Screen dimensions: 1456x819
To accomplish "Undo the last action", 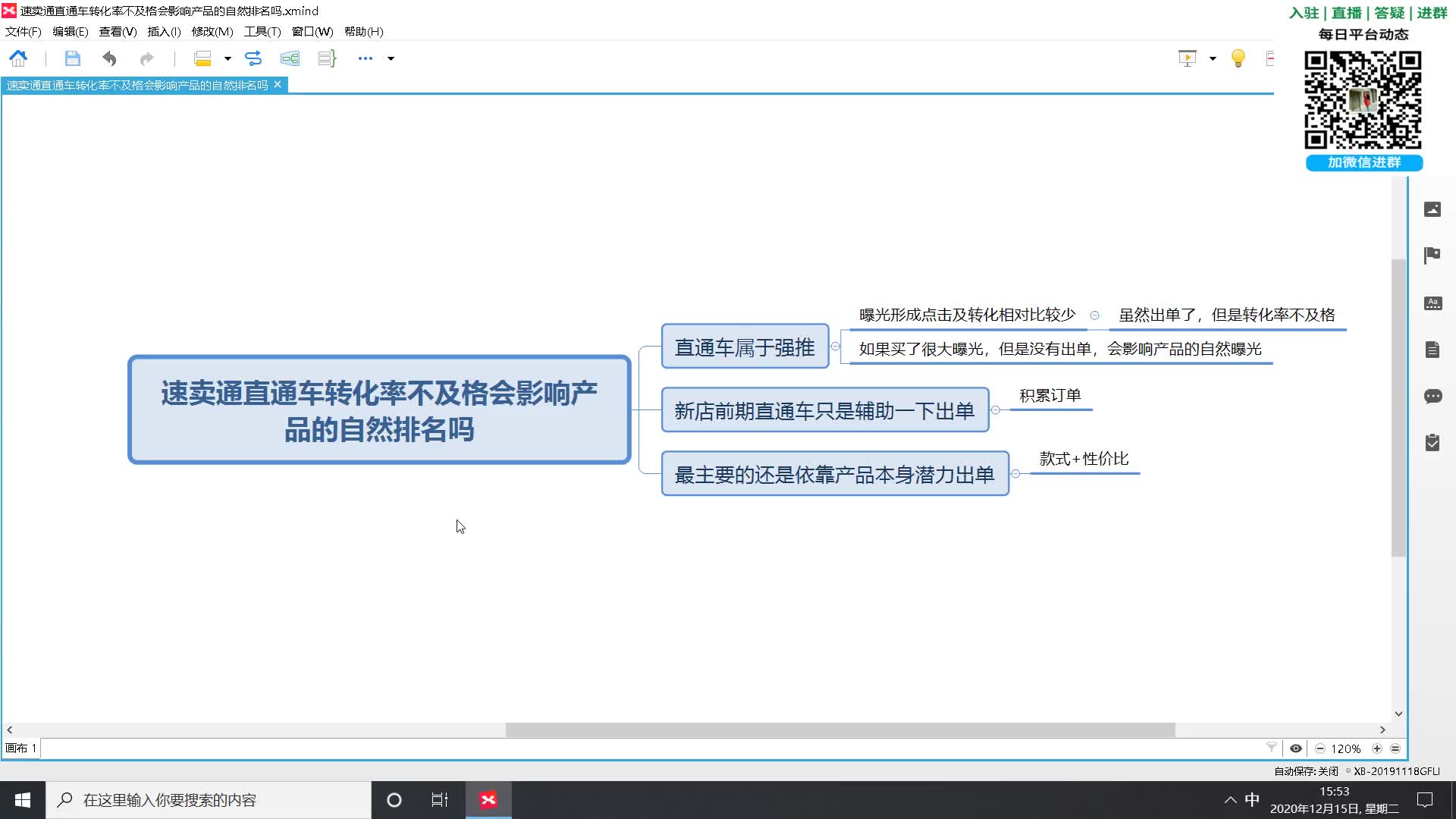I will coord(110,58).
